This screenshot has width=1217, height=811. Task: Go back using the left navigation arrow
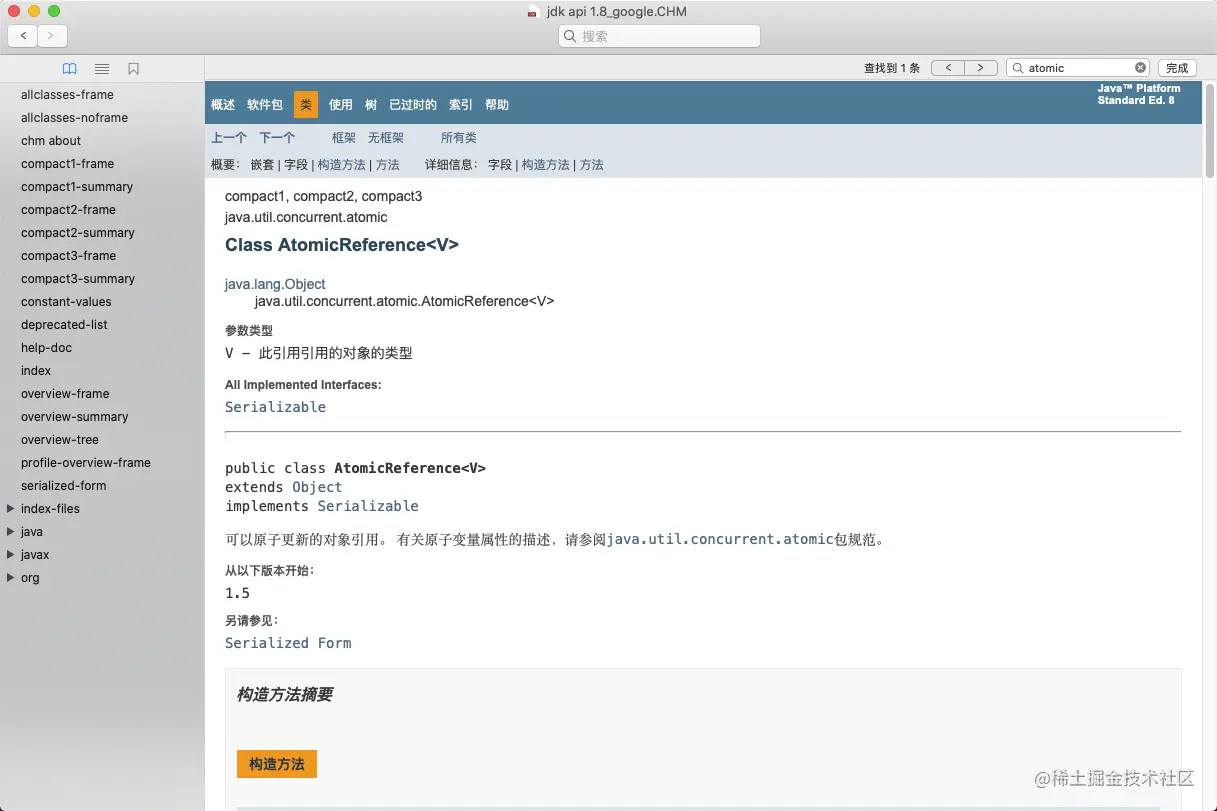[x=22, y=35]
